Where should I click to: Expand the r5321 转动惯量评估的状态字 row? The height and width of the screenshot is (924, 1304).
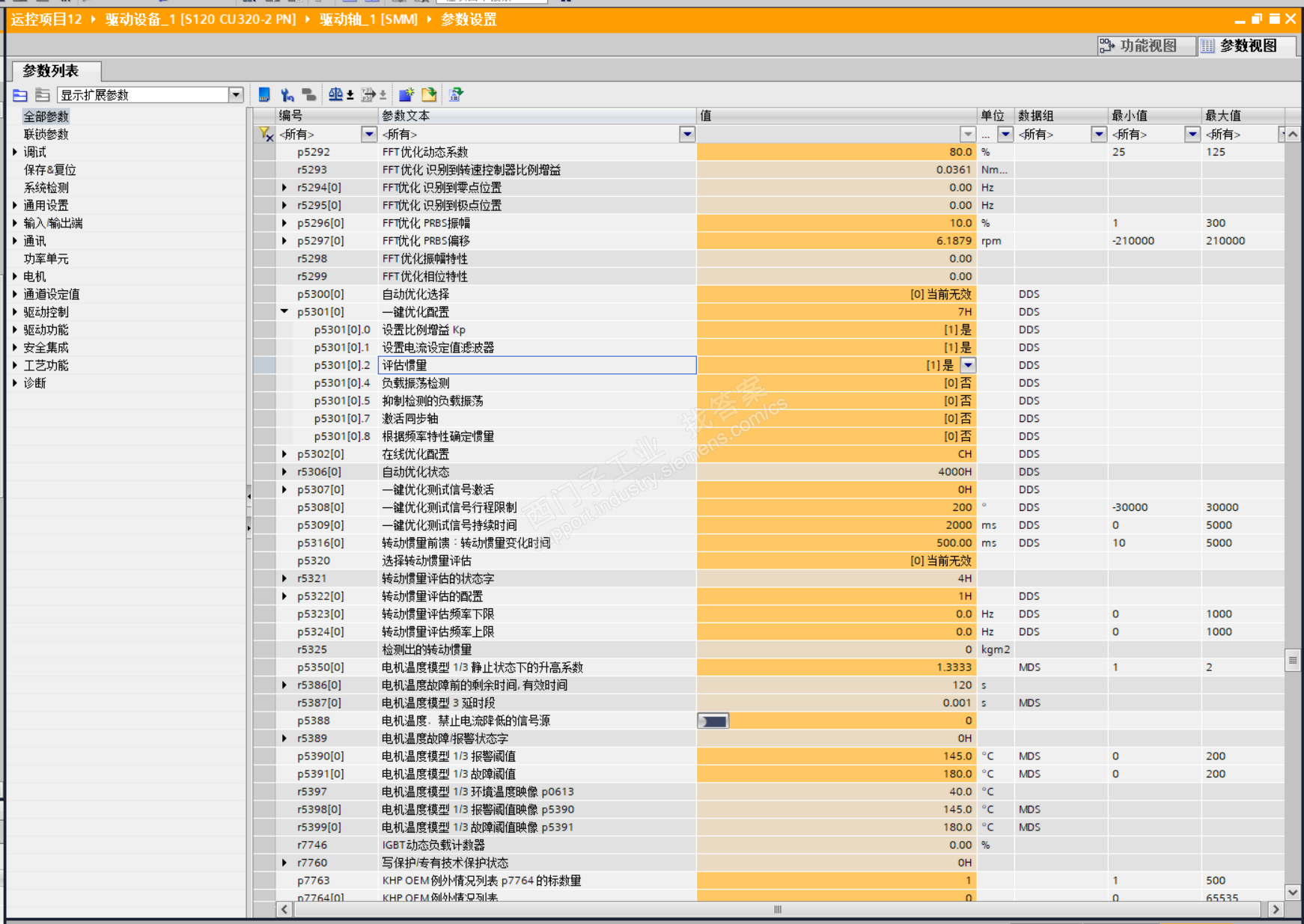(x=284, y=578)
